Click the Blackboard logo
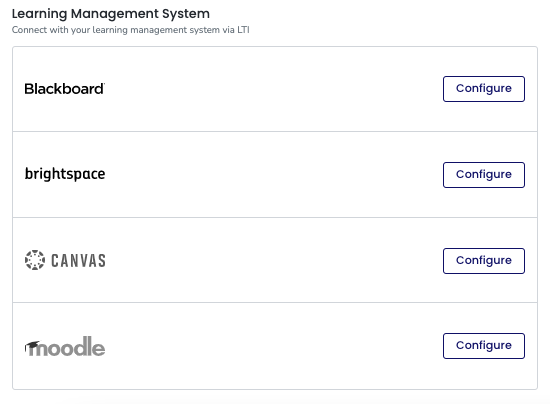 point(65,89)
